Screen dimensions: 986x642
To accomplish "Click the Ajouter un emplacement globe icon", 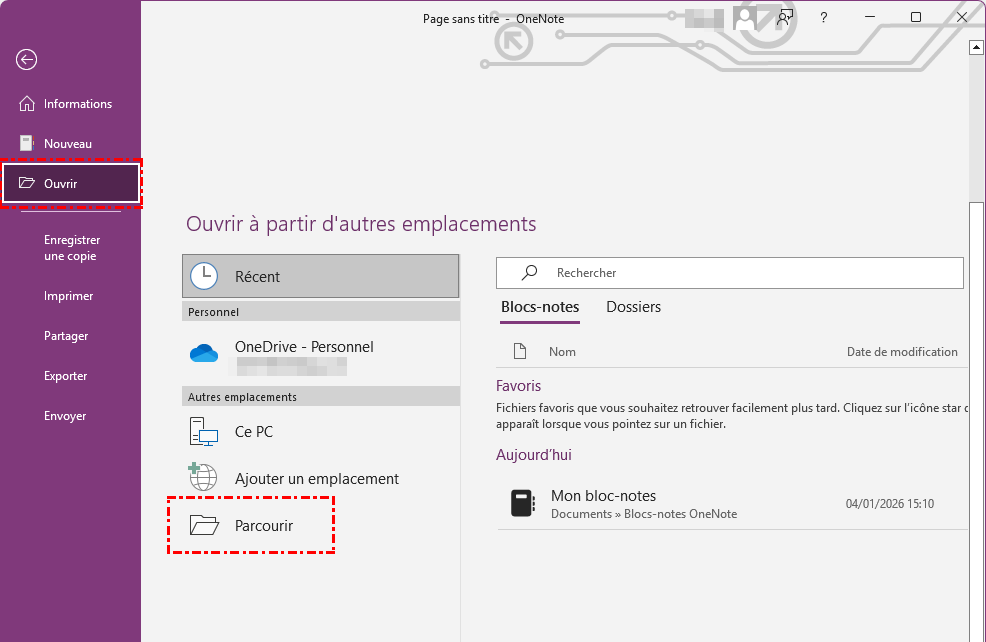I will (x=204, y=478).
